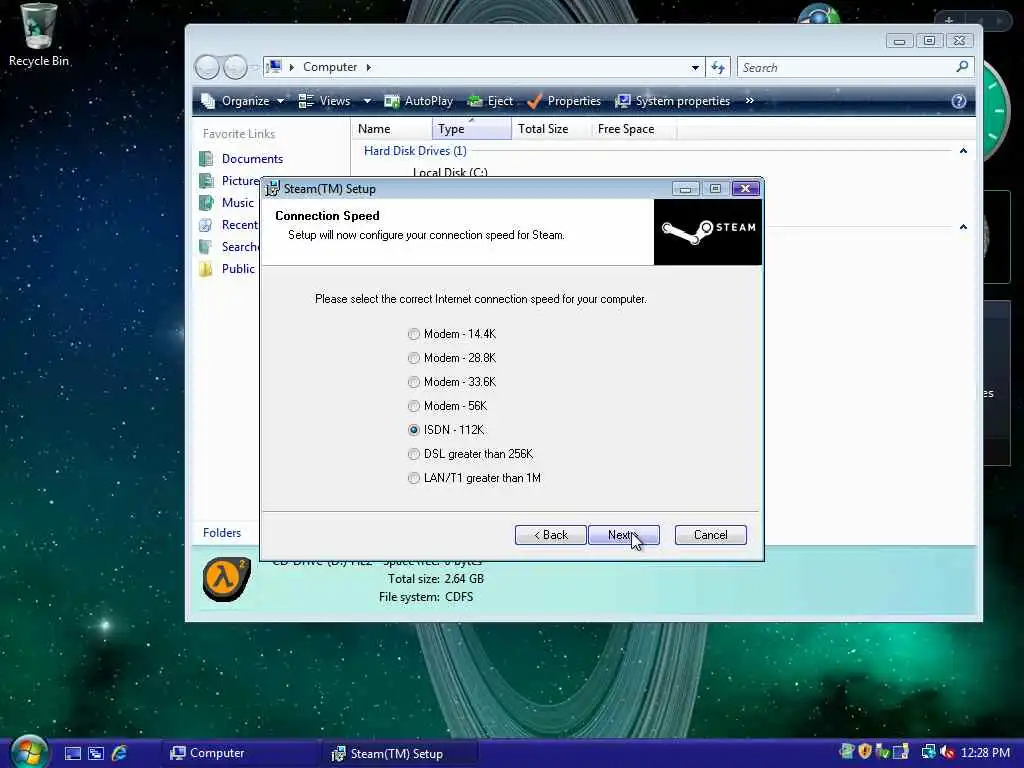Screen dimensions: 1024x768
Task: Open the Recycle Bin desktop icon
Action: [x=39, y=35]
